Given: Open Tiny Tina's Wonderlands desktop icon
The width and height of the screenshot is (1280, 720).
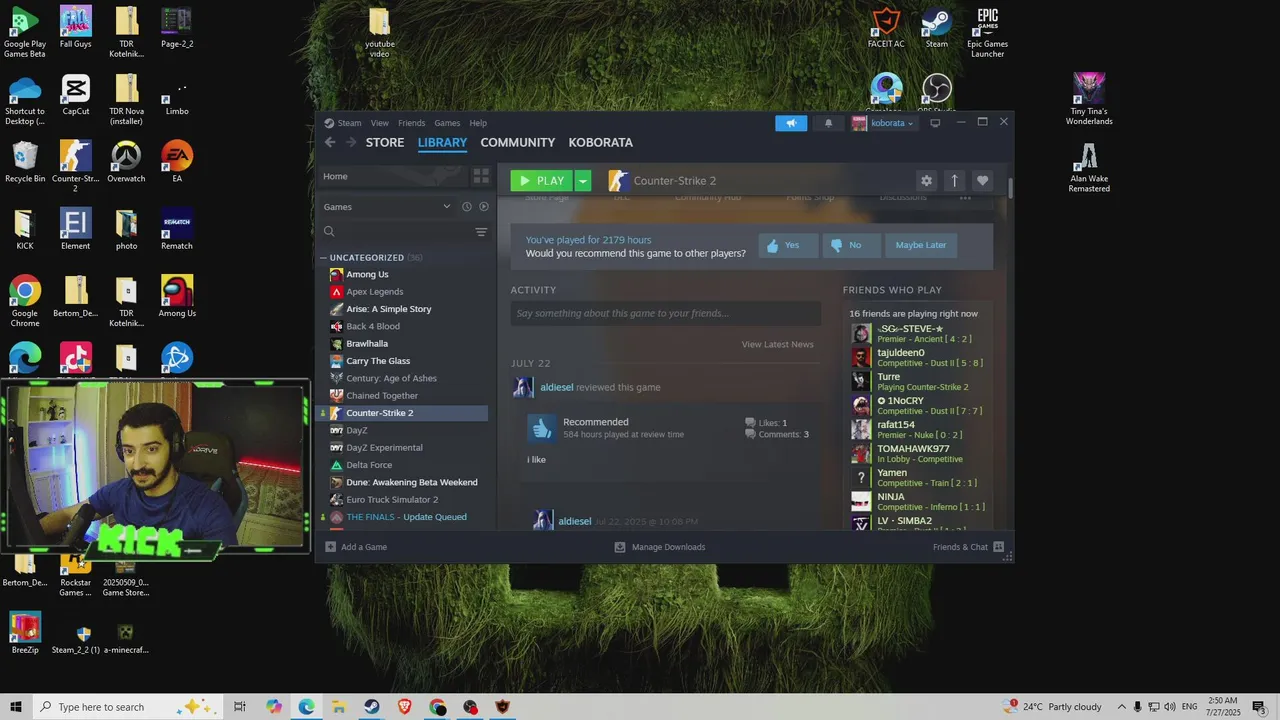Looking at the screenshot, I should click(1089, 100).
